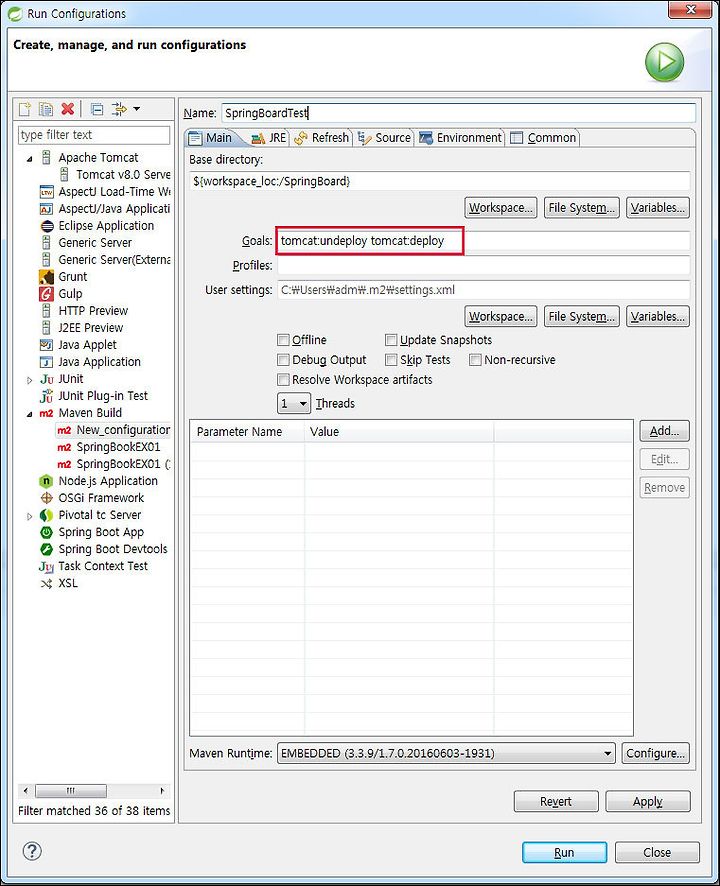This screenshot has height=886, width=720.
Task: Click the AspectJ Load-Time Weaving icon
Action: pyautogui.click(x=46, y=192)
